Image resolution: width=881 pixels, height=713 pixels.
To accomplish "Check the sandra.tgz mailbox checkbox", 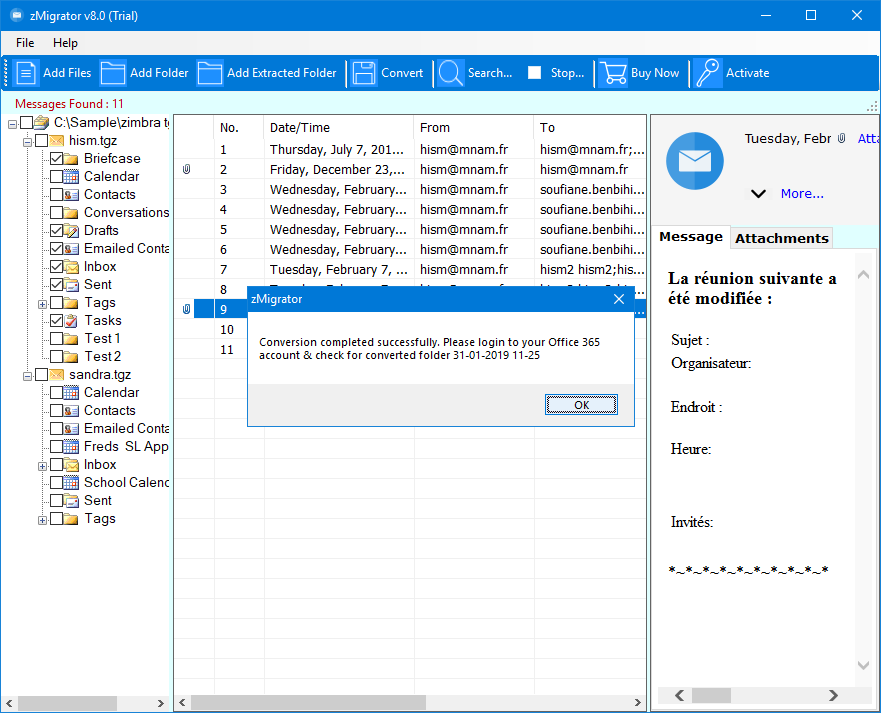I will pyautogui.click(x=42, y=374).
